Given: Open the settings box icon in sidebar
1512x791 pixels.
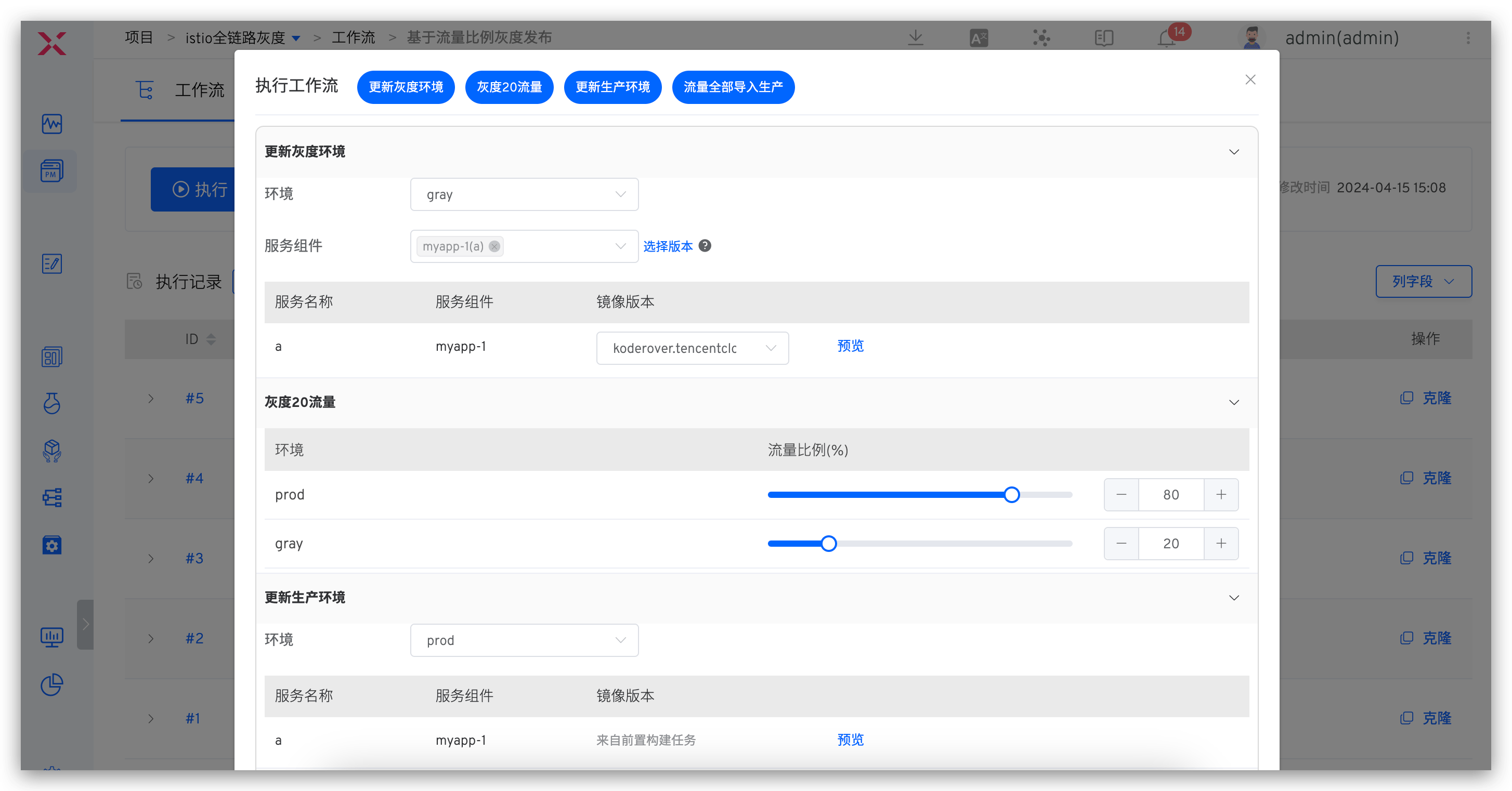Looking at the screenshot, I should point(51,545).
